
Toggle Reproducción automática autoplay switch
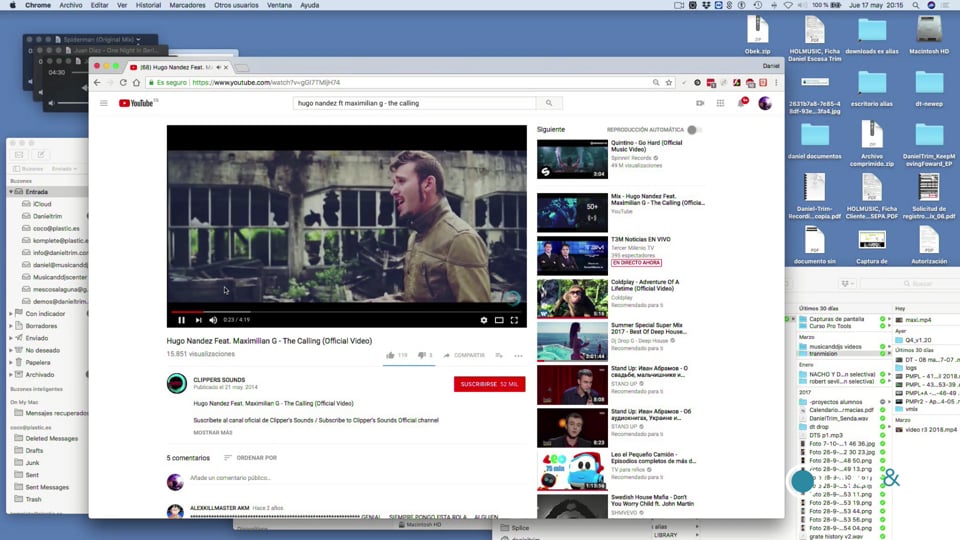pyautogui.click(x=694, y=130)
